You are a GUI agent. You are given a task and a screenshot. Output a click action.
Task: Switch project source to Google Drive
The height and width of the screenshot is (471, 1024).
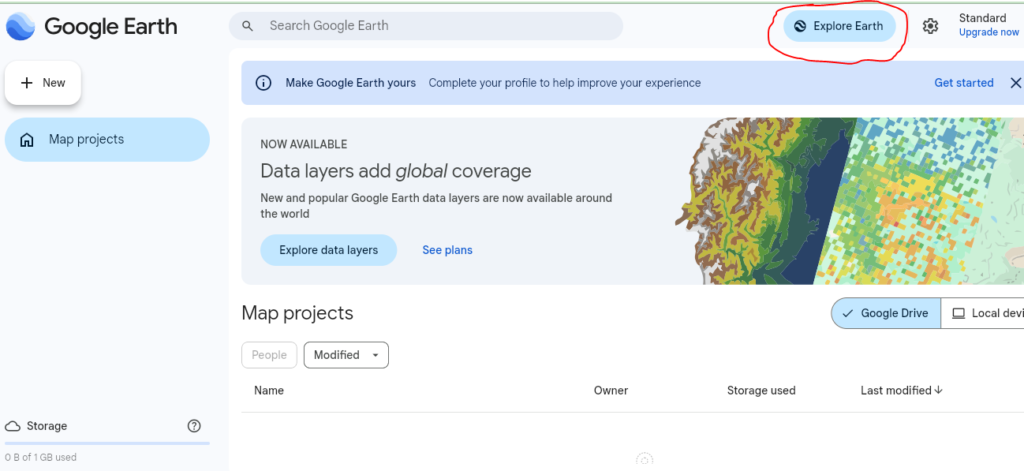[886, 313]
